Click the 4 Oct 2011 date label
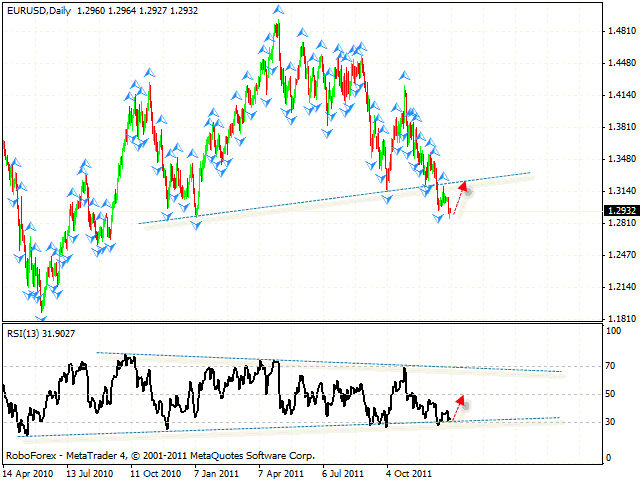640x481 pixels. (x=409, y=473)
